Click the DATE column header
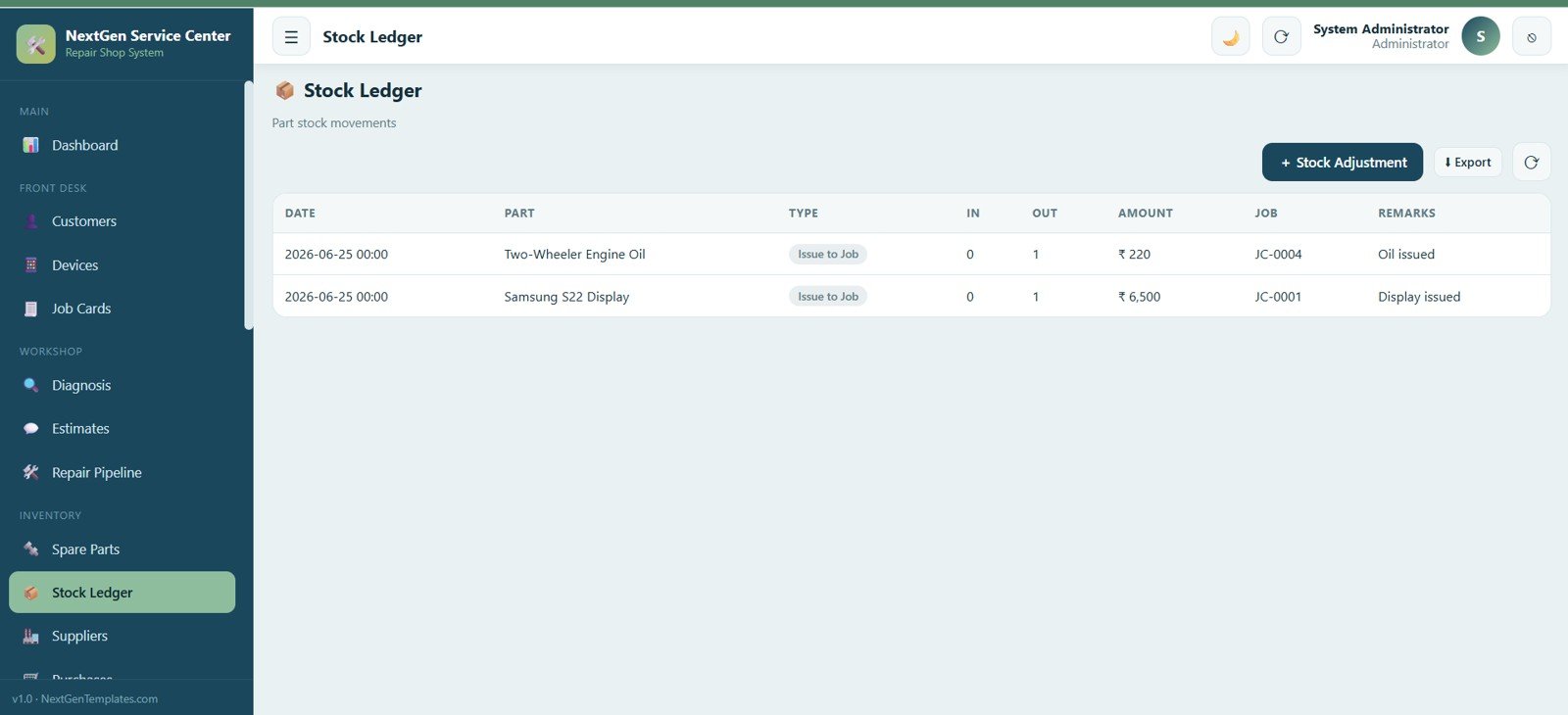The image size is (1568, 715). click(300, 214)
